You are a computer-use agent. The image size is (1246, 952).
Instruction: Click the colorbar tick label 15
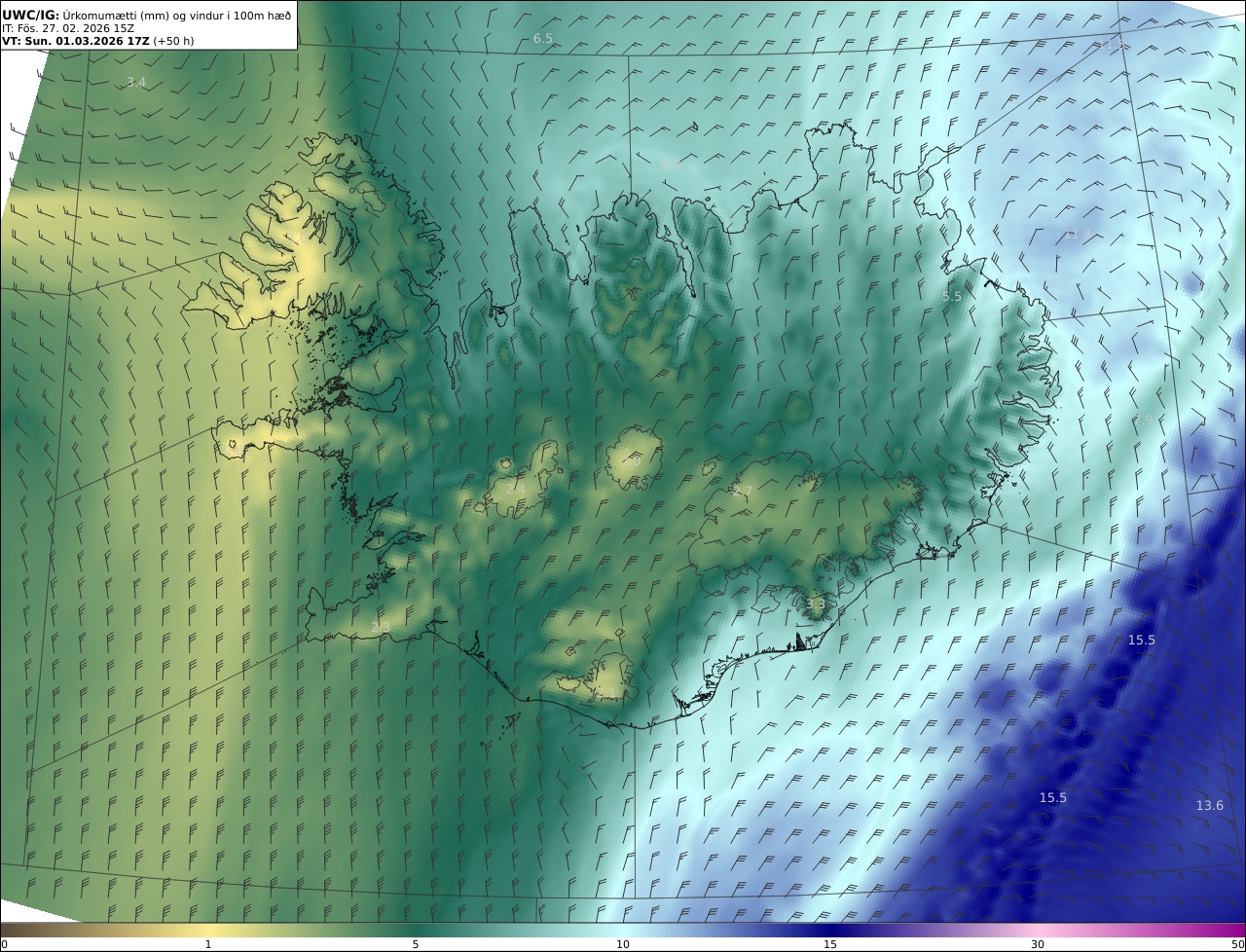(830, 944)
